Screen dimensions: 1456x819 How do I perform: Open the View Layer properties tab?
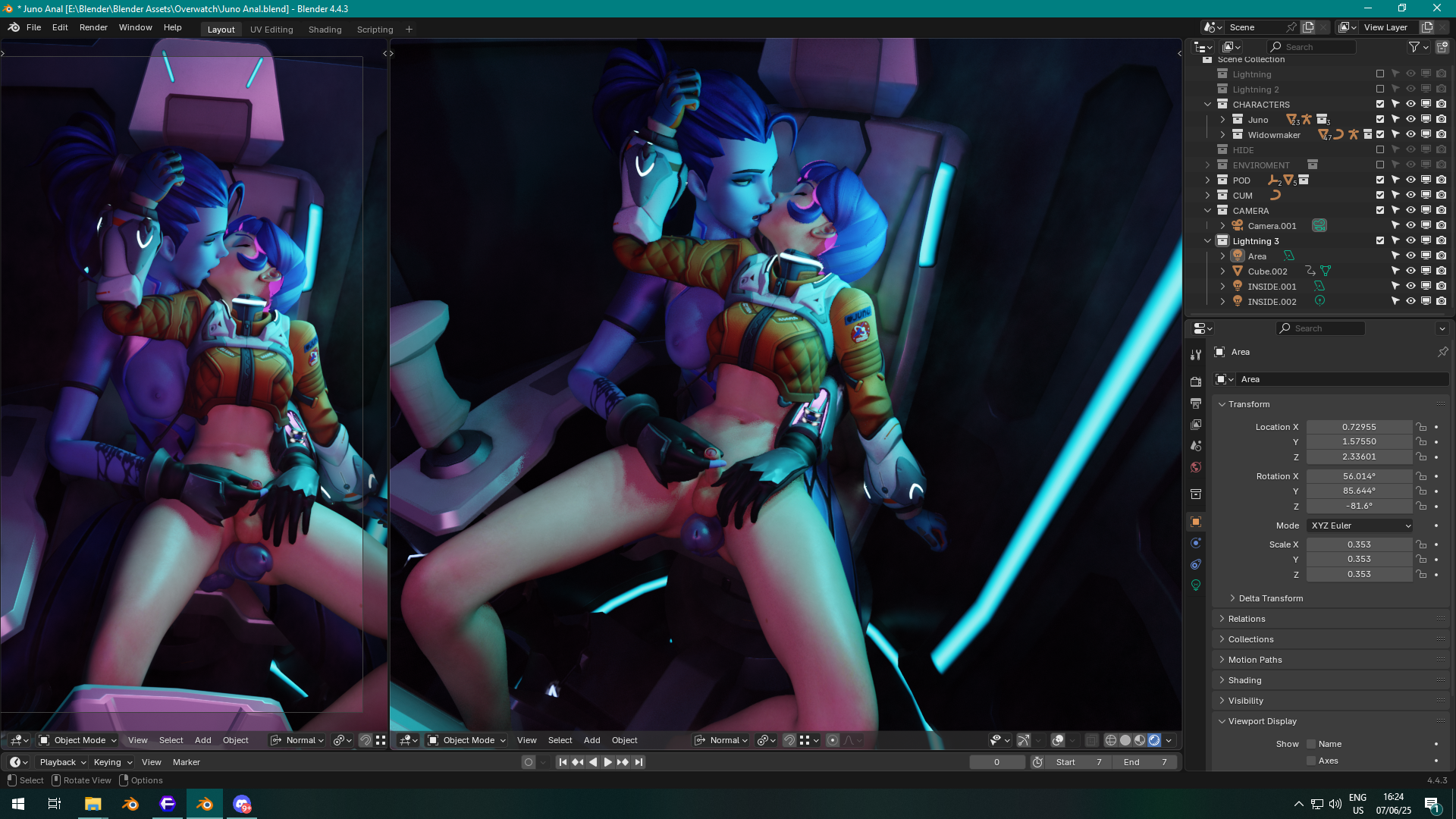tap(1196, 425)
